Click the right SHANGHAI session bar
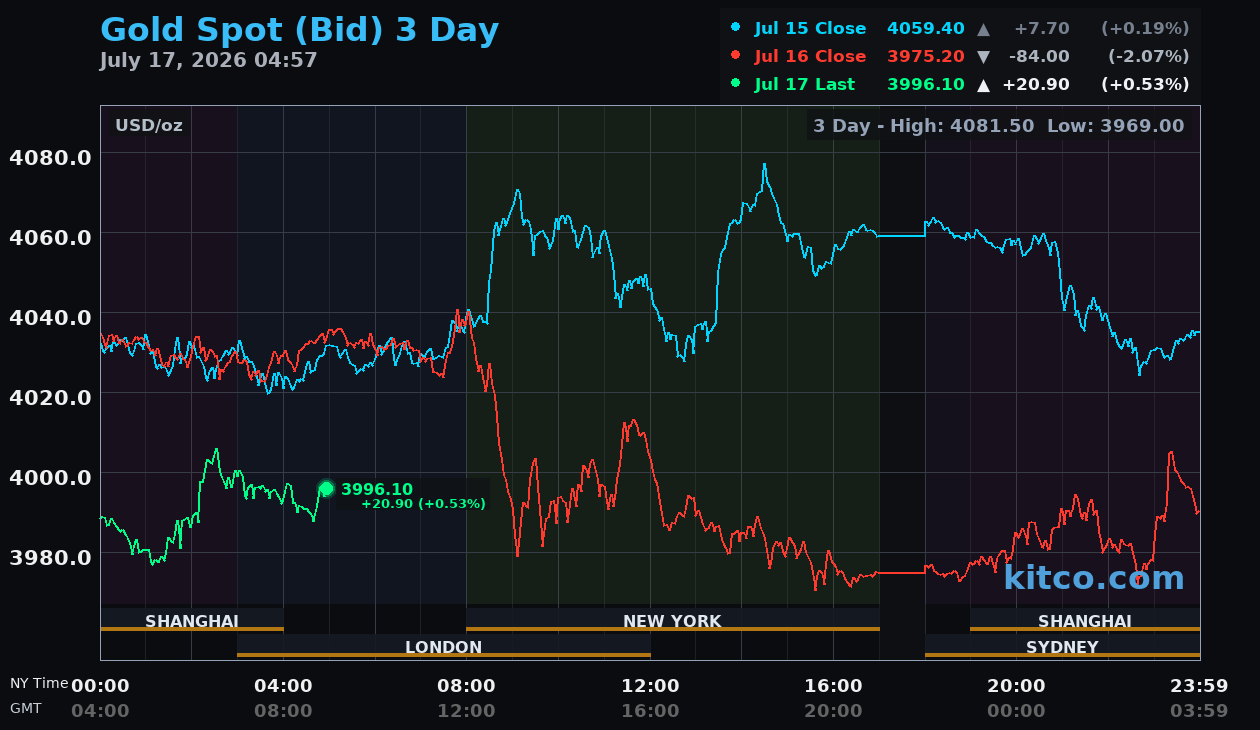1260x730 pixels. 1085,620
